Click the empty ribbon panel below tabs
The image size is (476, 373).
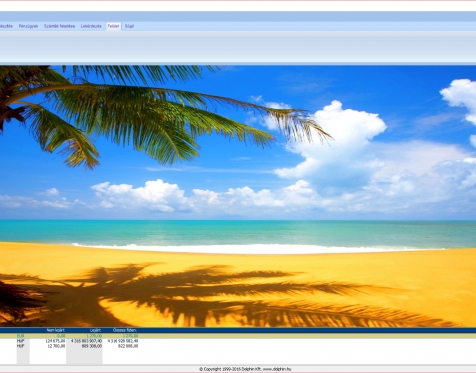click(x=238, y=46)
